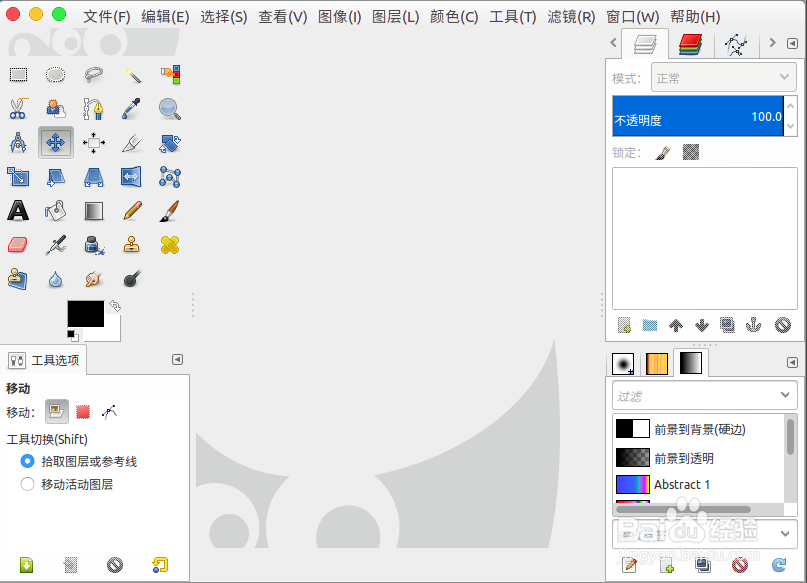The image size is (807, 583).
Task: Open the 图层(L) menu
Action: pos(395,17)
